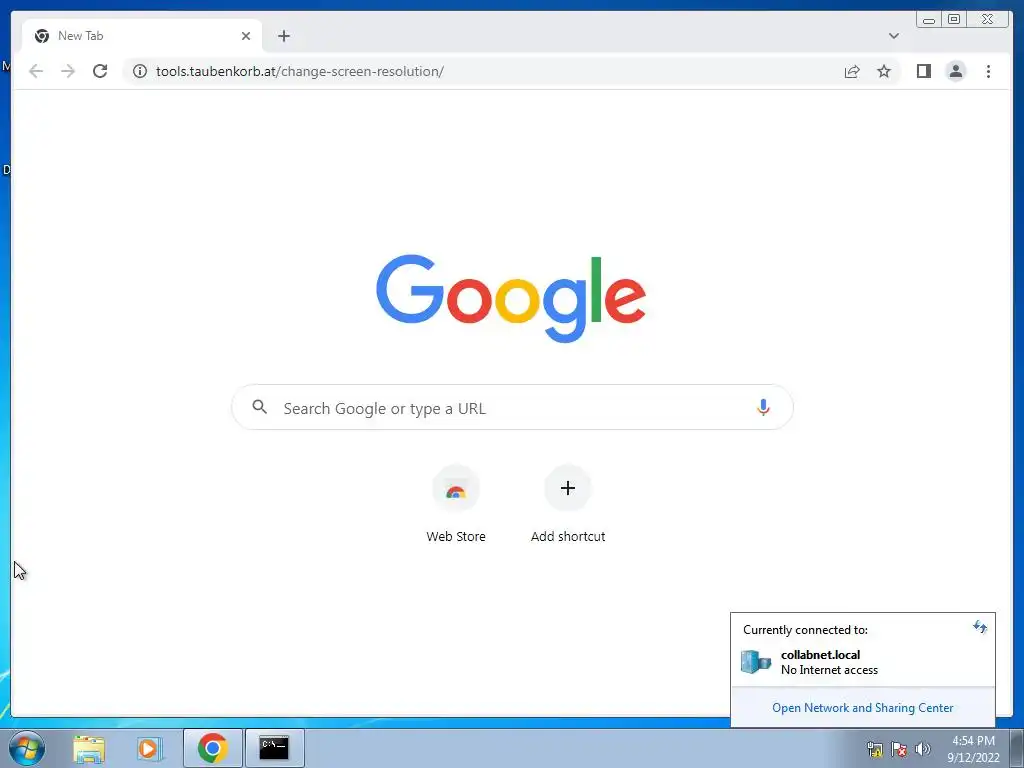Reload the current page
The width and height of the screenshot is (1024, 768).
point(100,71)
